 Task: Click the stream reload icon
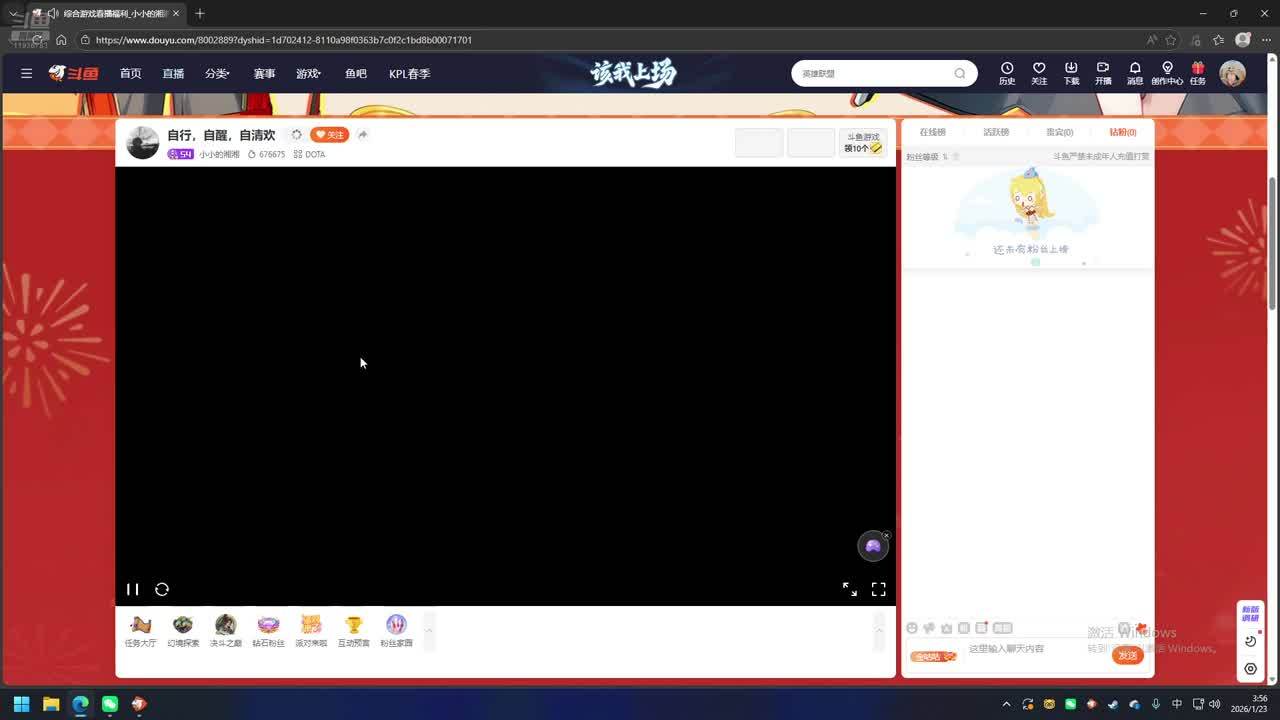tap(162, 590)
